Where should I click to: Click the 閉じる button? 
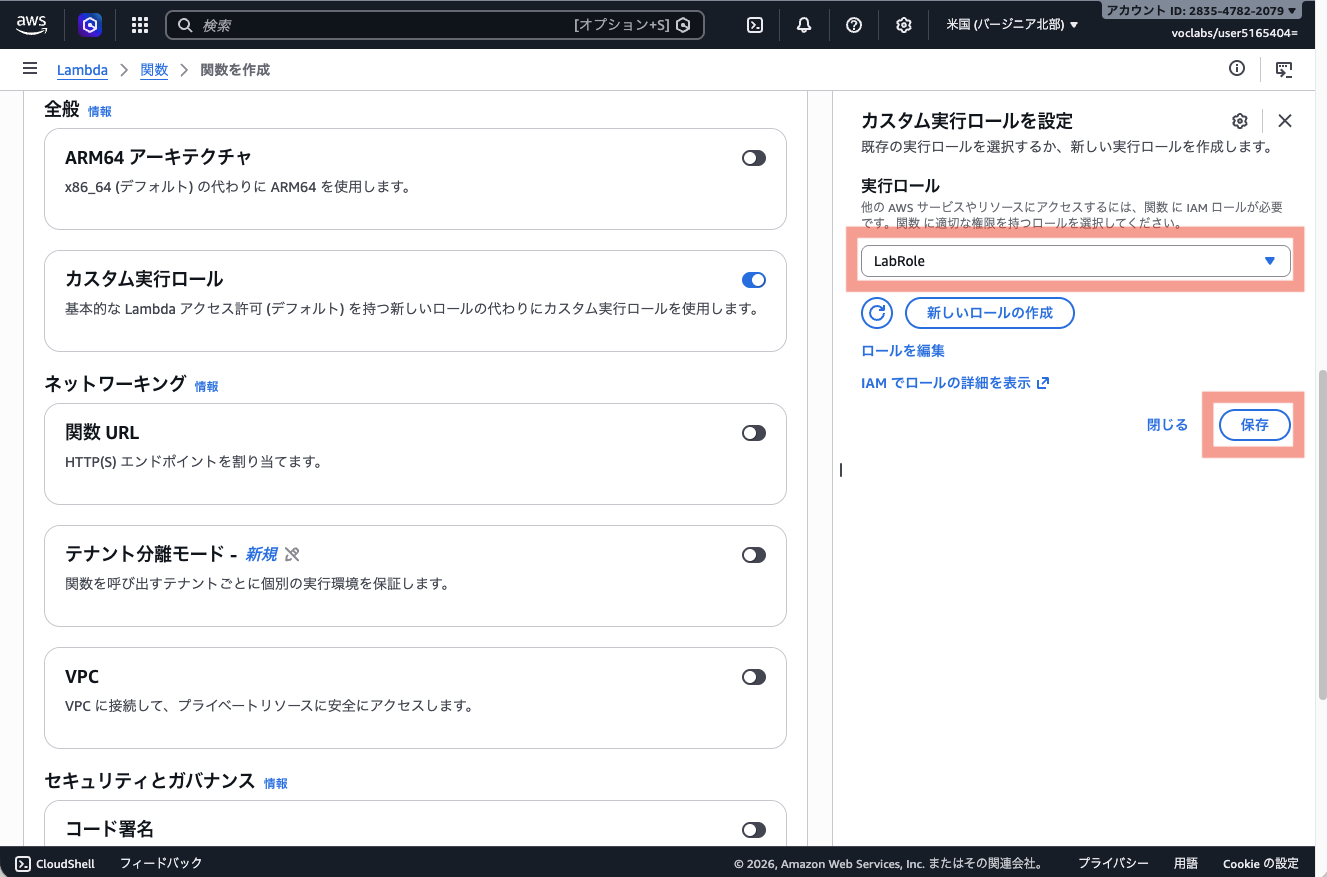click(1168, 425)
